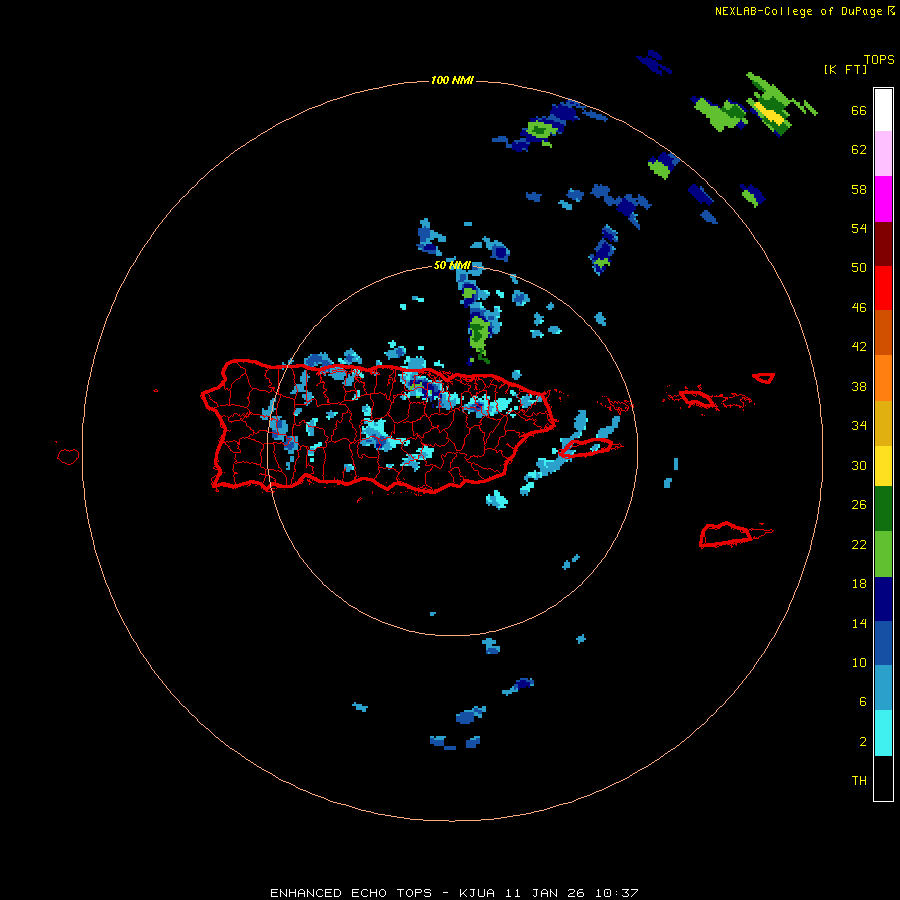Click the bright red legend swatch
This screenshot has width=900, height=900.
(x=883, y=288)
